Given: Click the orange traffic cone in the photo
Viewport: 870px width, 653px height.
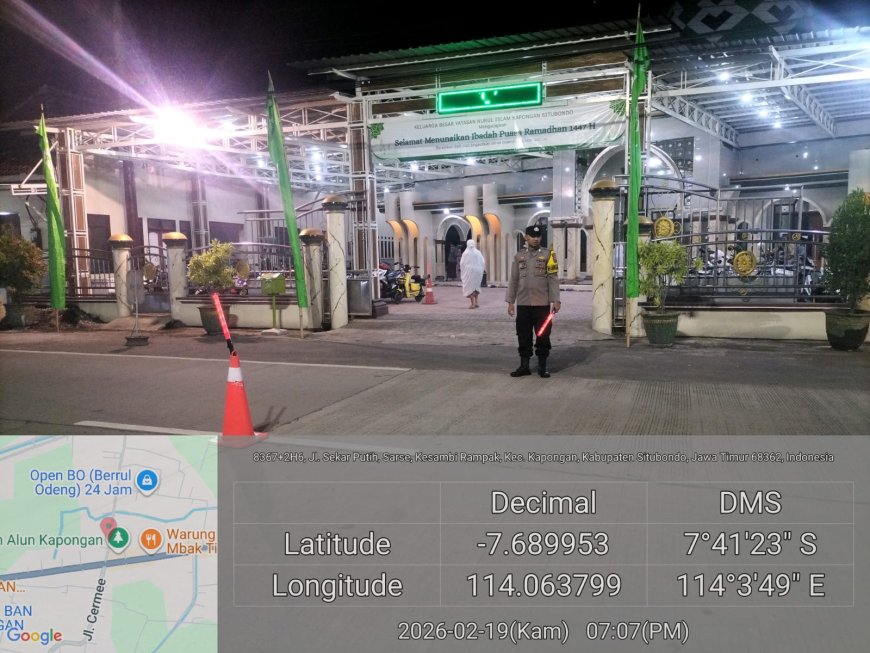Looking at the screenshot, I should (x=237, y=396).
